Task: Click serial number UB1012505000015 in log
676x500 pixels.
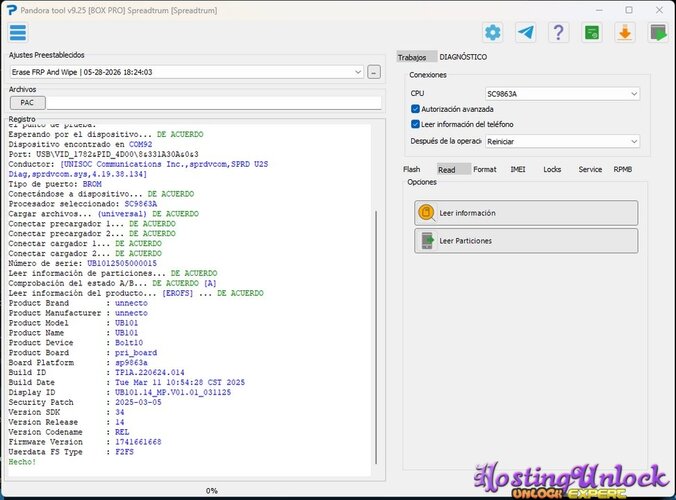Action: pyautogui.click(x=122, y=263)
